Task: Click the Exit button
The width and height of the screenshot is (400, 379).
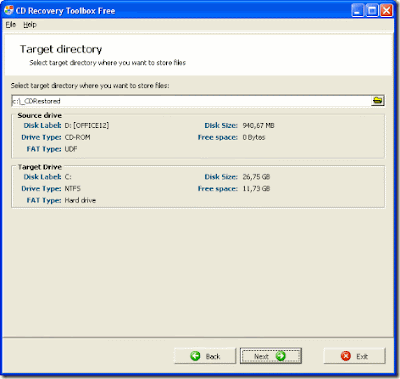Action: pos(354,356)
